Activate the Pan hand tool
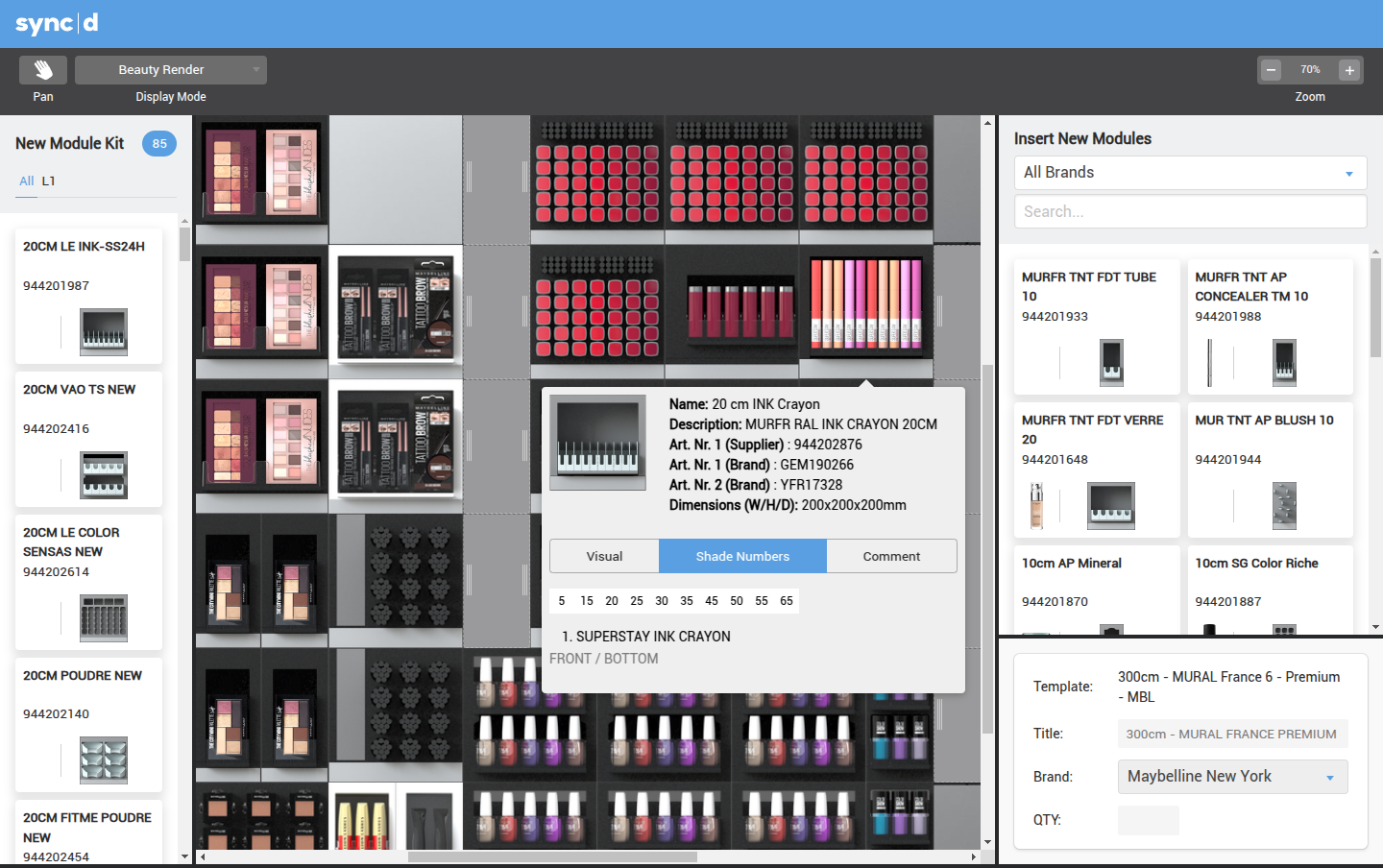This screenshot has height=868, width=1383. pyautogui.click(x=43, y=70)
